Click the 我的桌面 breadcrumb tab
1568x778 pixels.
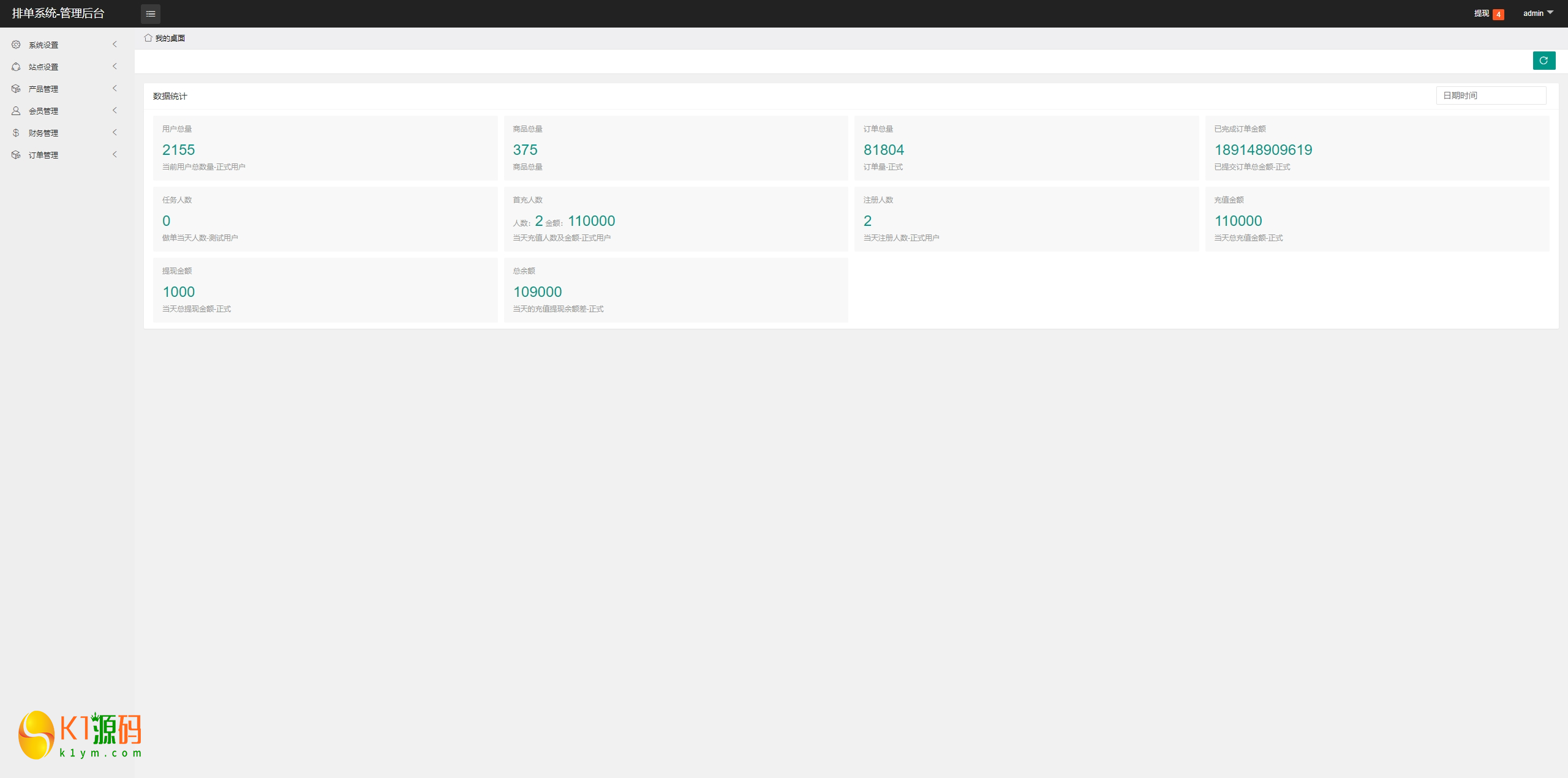tap(170, 38)
